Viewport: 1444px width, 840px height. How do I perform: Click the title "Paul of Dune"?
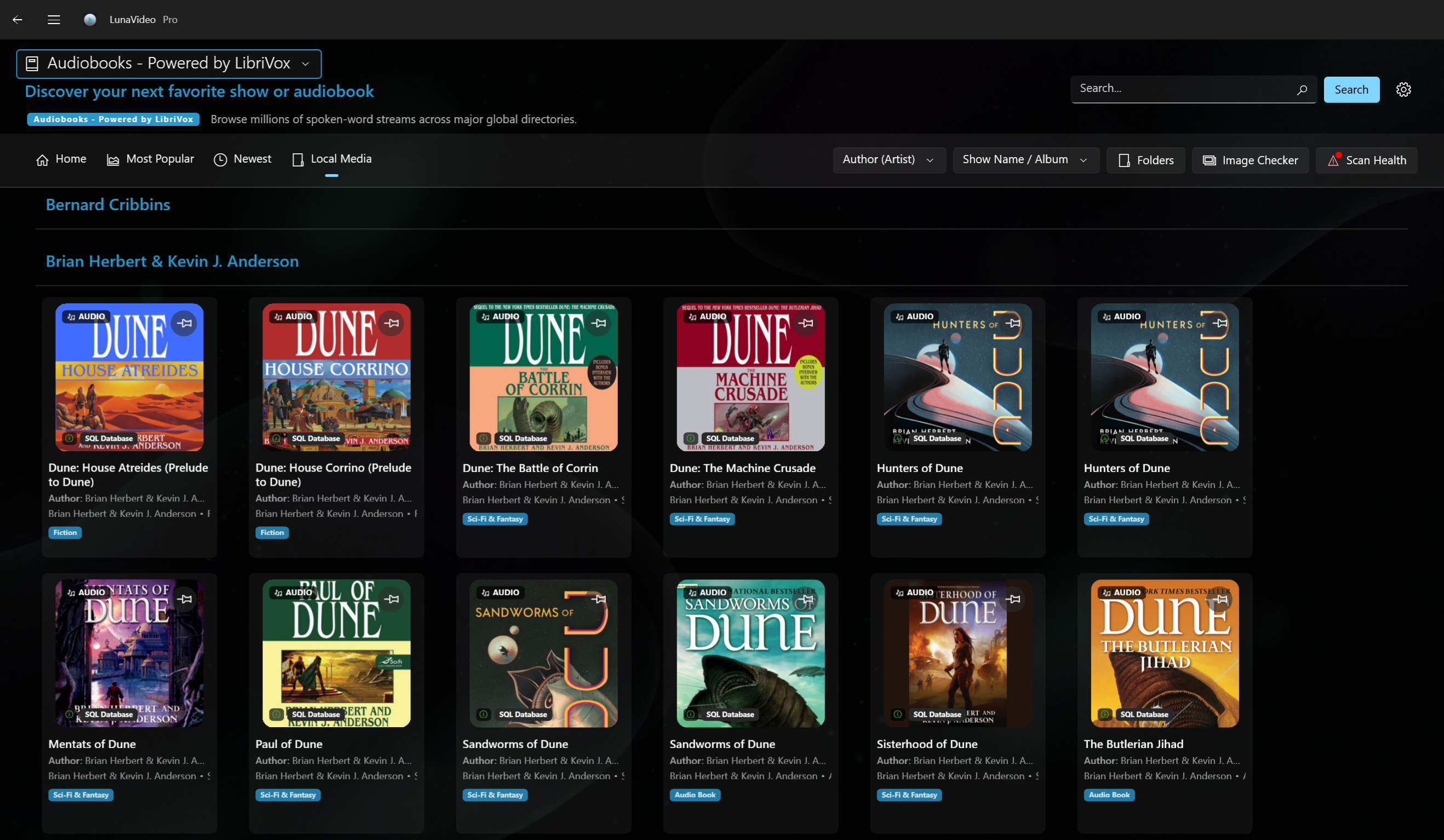289,744
